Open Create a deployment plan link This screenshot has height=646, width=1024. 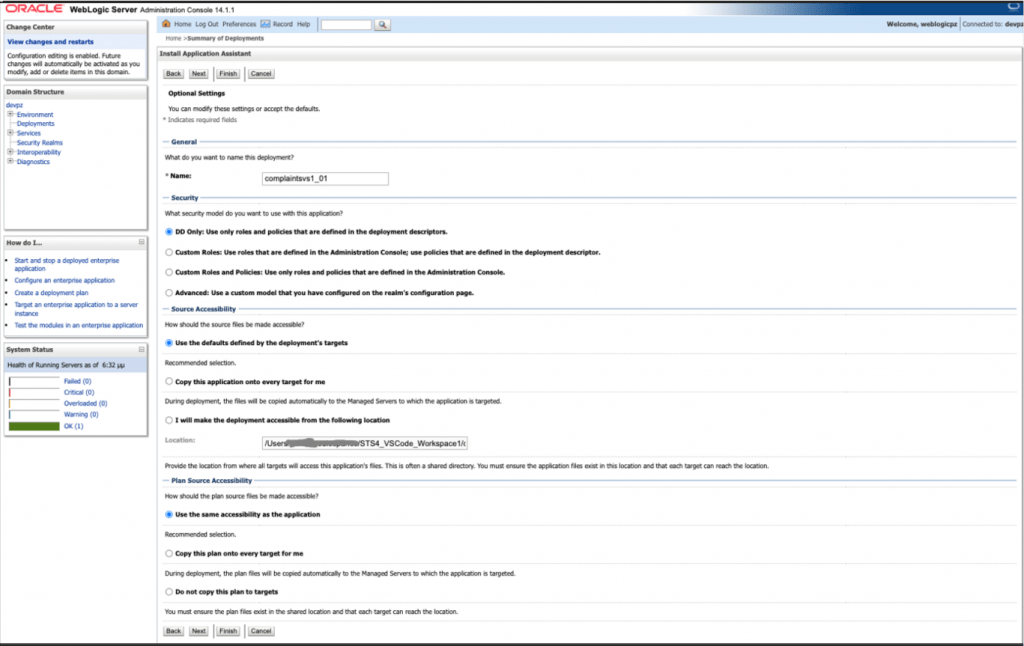[x=51, y=293]
